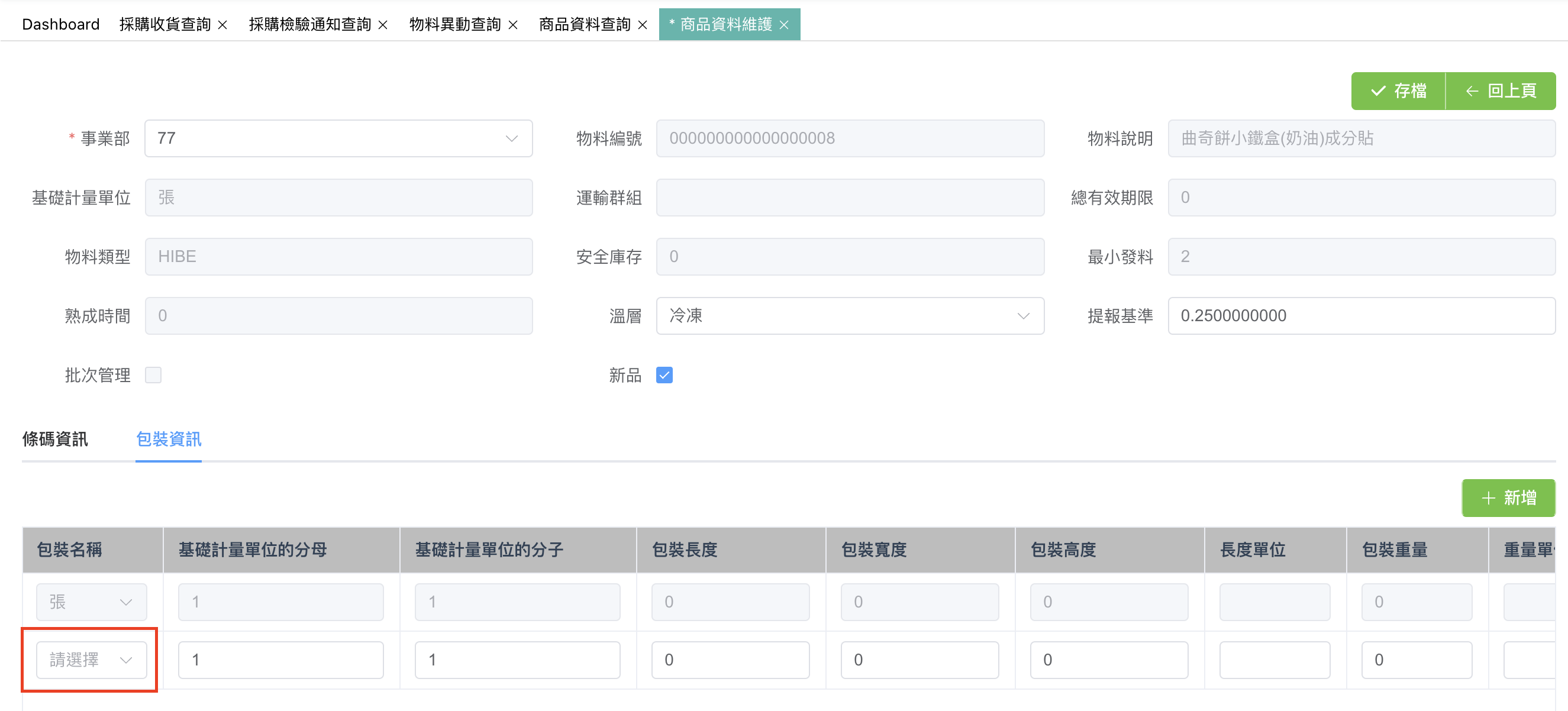Uncheck the 新品 checkbox
The height and width of the screenshot is (711, 1568).
coord(664,375)
